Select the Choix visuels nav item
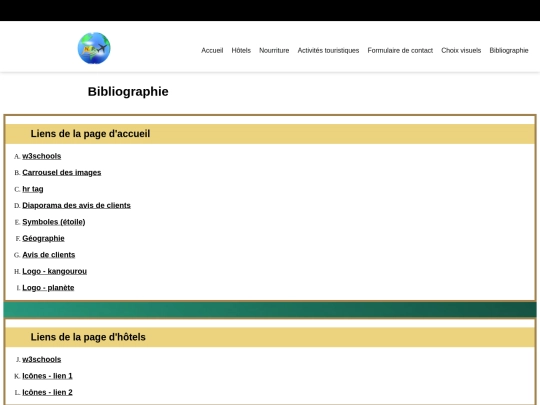The width and height of the screenshot is (540, 405). [461, 50]
